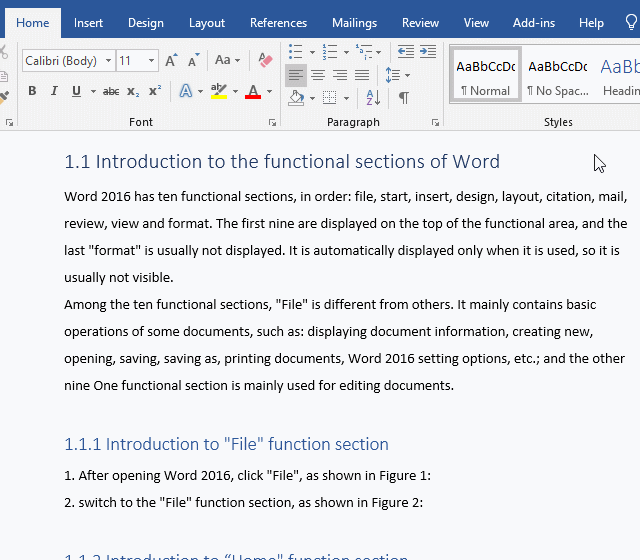The image size is (640, 560).
Task: Toggle superscript formatting
Action: pyautogui.click(x=155, y=91)
